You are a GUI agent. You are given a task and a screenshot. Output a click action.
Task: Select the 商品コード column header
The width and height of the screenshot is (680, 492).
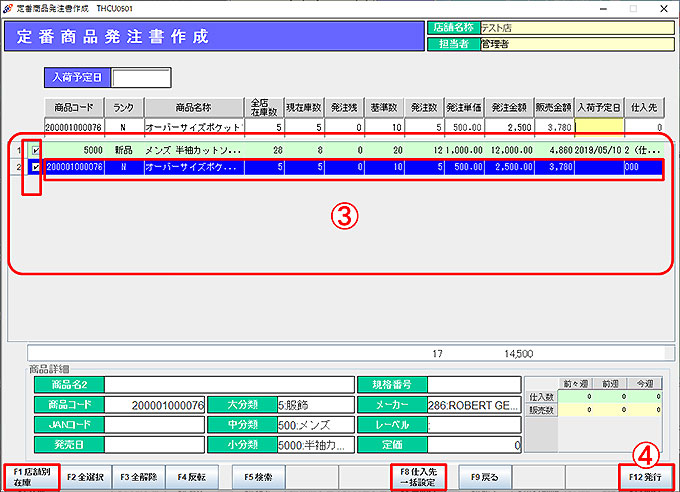coord(74,108)
